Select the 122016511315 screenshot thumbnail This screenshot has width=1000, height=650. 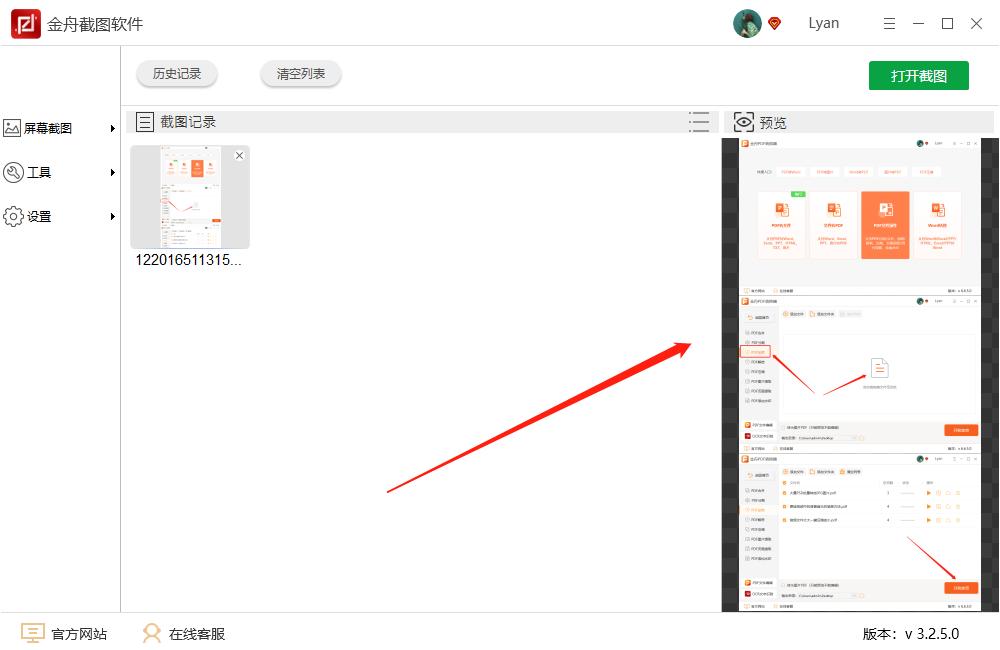tap(190, 198)
